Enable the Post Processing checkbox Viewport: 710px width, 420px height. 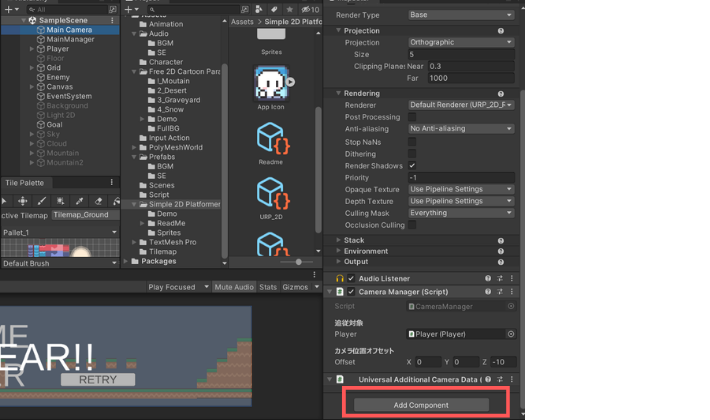(x=412, y=117)
